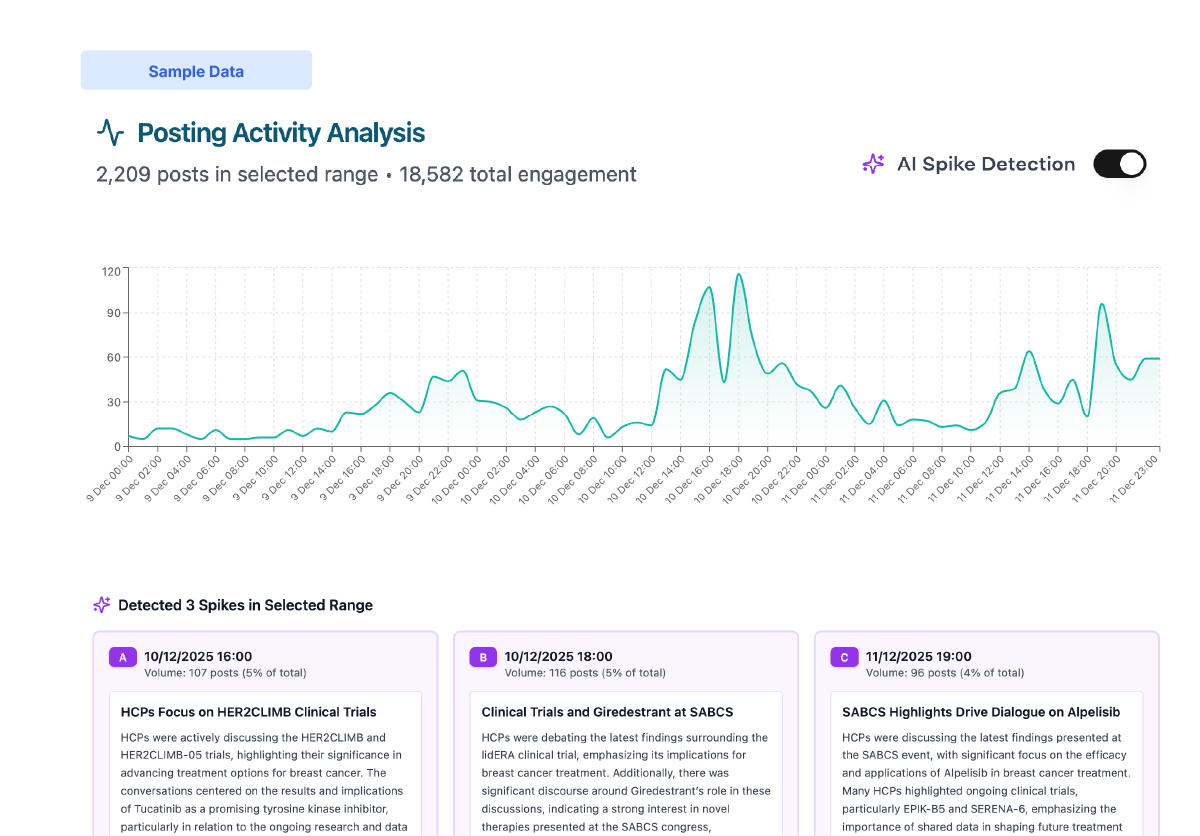Click the spike A timestamp 10/12/2025 16:00
Screen dimensions: 1200x836
pos(198,657)
